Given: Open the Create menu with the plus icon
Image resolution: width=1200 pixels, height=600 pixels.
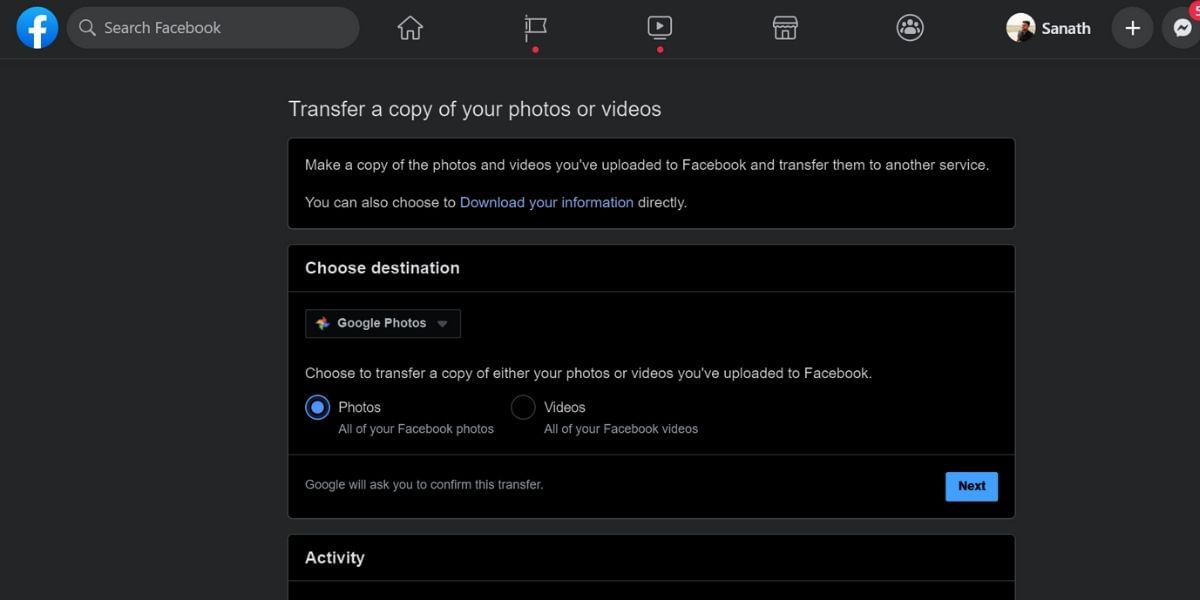Looking at the screenshot, I should pyautogui.click(x=1132, y=27).
